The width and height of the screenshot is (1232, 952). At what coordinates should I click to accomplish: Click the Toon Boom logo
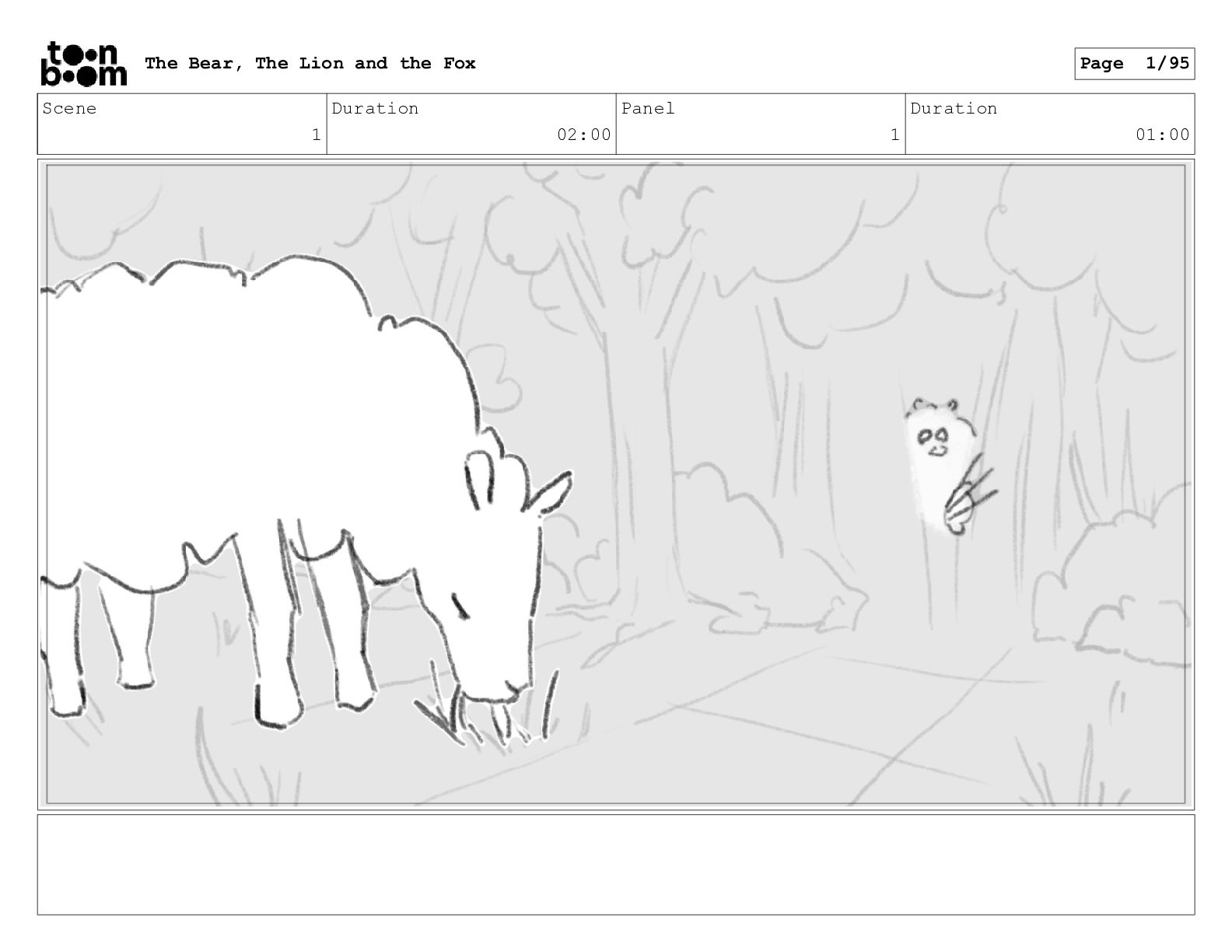coord(83,63)
